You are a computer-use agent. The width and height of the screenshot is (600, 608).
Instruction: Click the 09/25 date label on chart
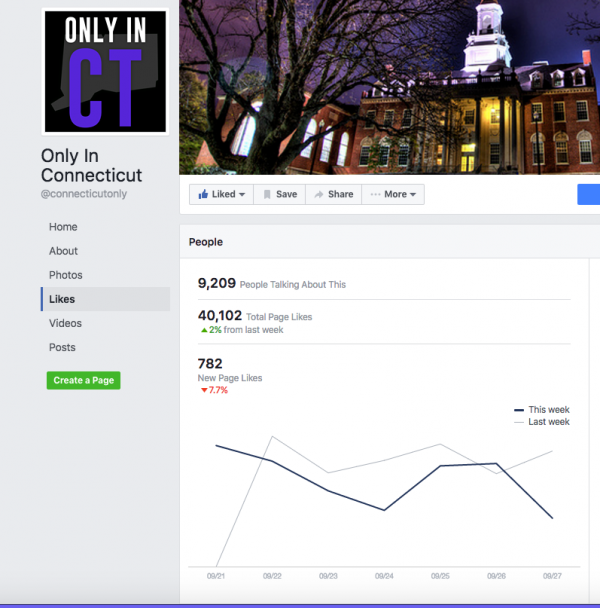pyautogui.click(x=440, y=576)
